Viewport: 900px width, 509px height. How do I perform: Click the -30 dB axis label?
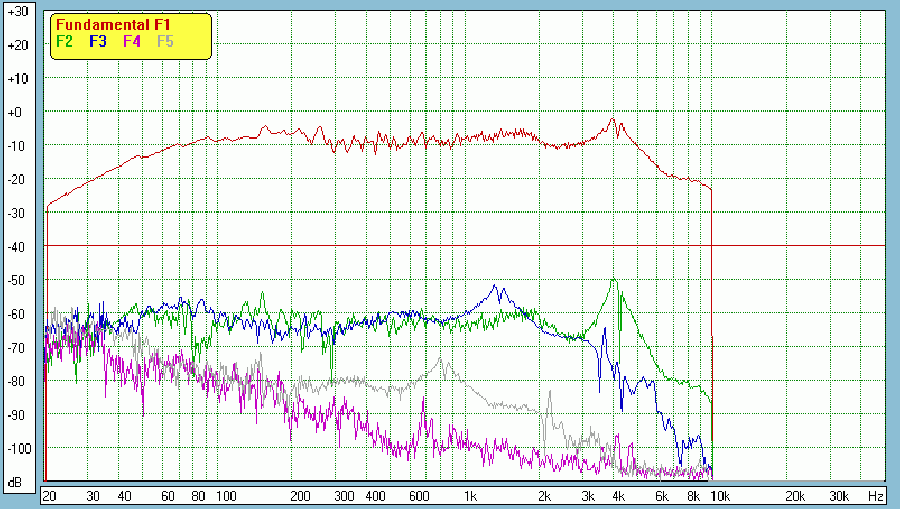click(x=17, y=213)
